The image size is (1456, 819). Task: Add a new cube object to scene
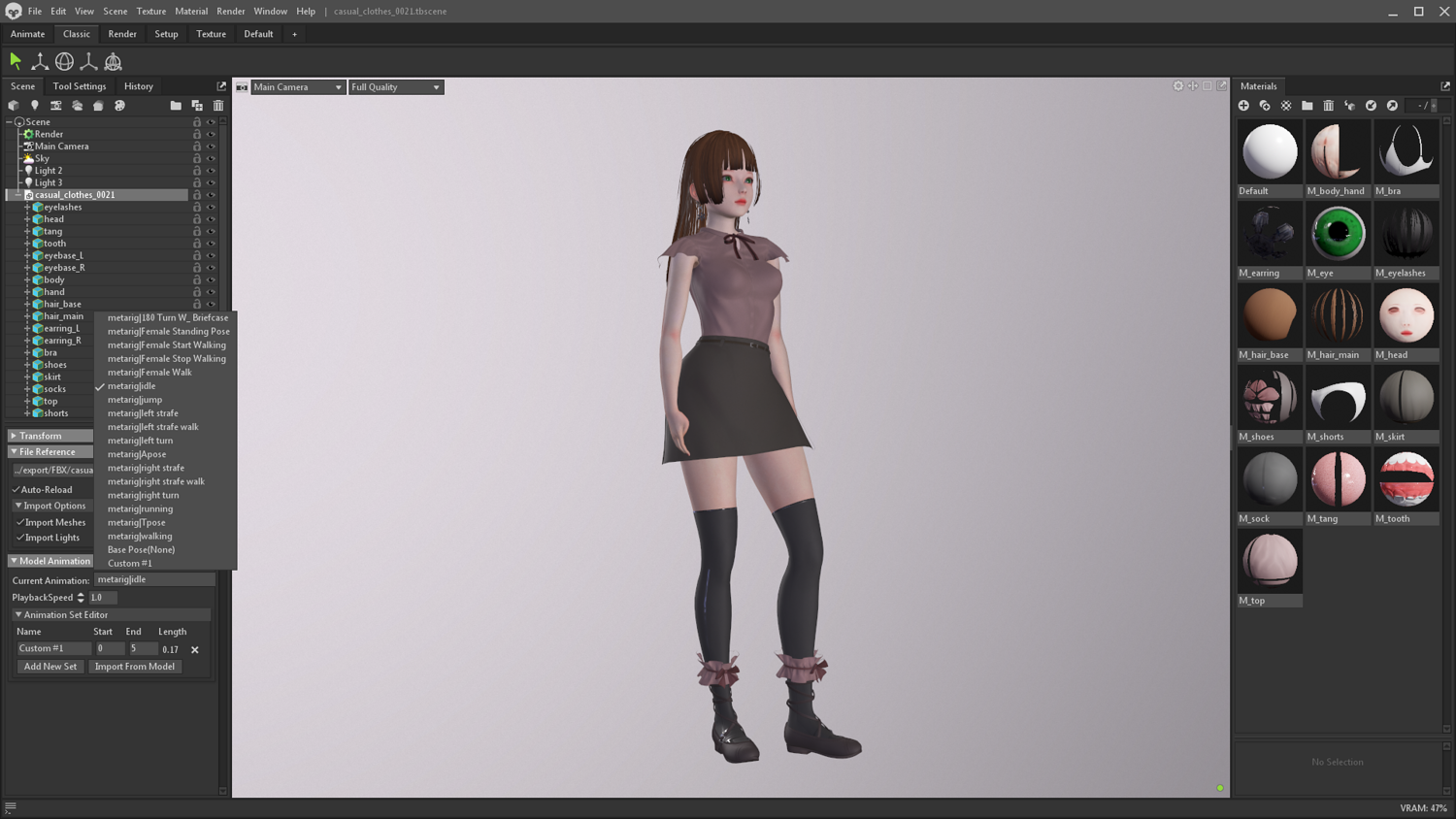pyautogui.click(x=14, y=106)
